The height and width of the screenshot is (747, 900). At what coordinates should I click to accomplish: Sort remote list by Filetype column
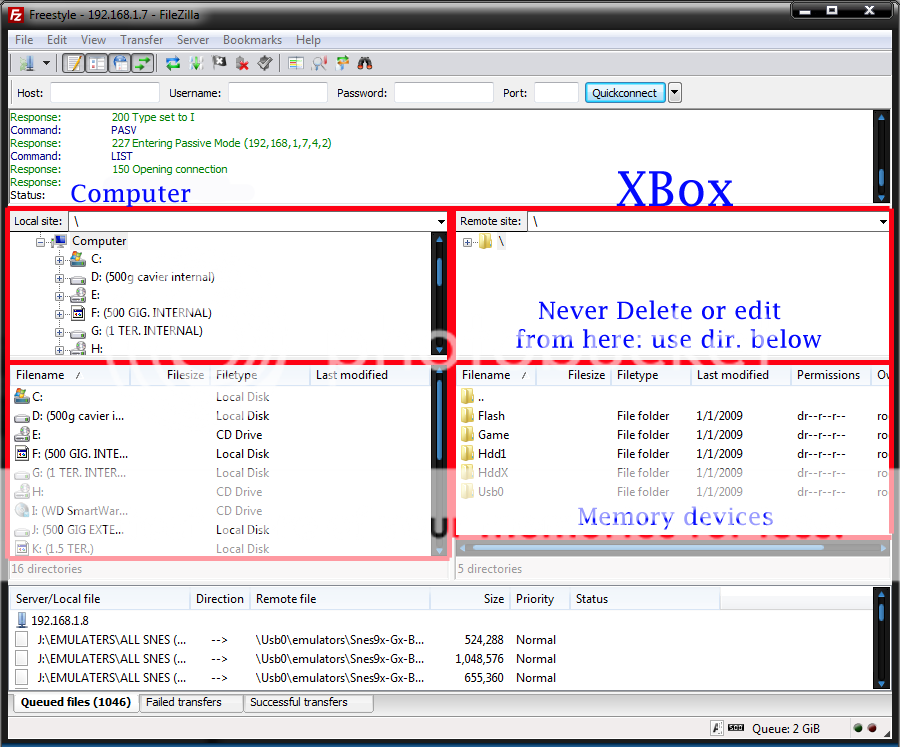click(x=651, y=375)
